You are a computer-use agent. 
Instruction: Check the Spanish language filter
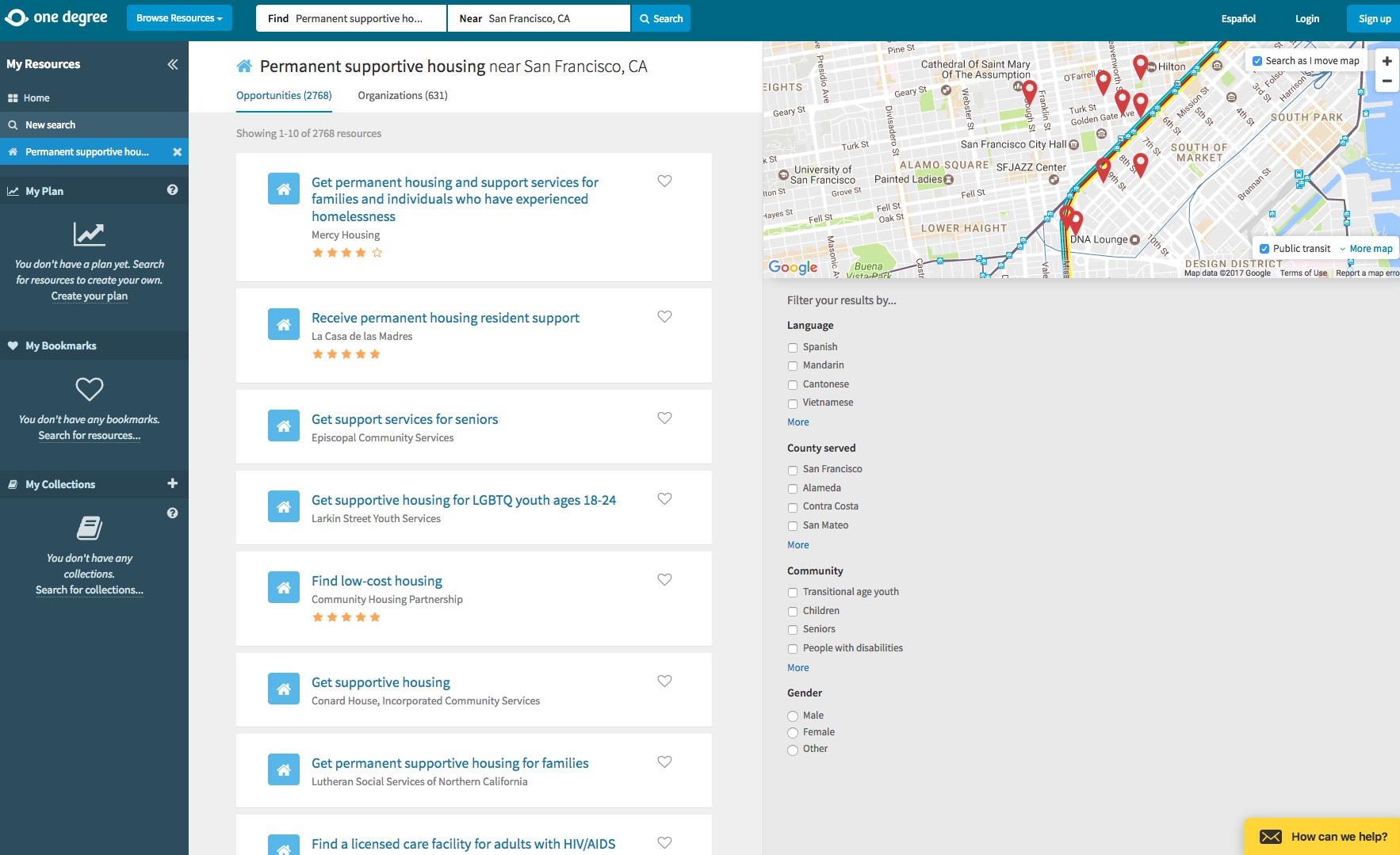tap(793, 348)
